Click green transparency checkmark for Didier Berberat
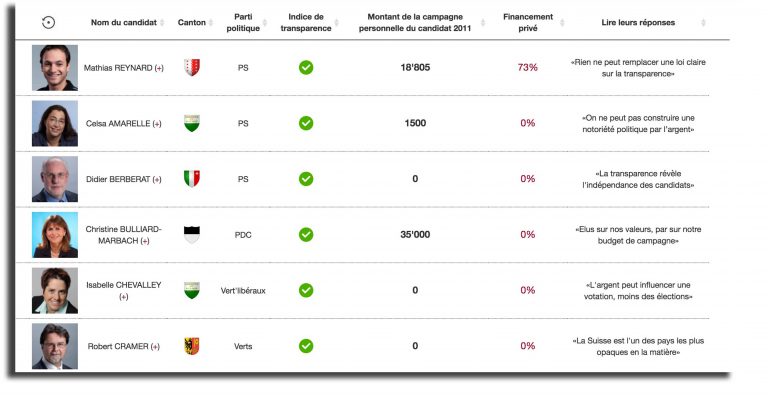This screenshot has height=396, width=768. point(306,179)
